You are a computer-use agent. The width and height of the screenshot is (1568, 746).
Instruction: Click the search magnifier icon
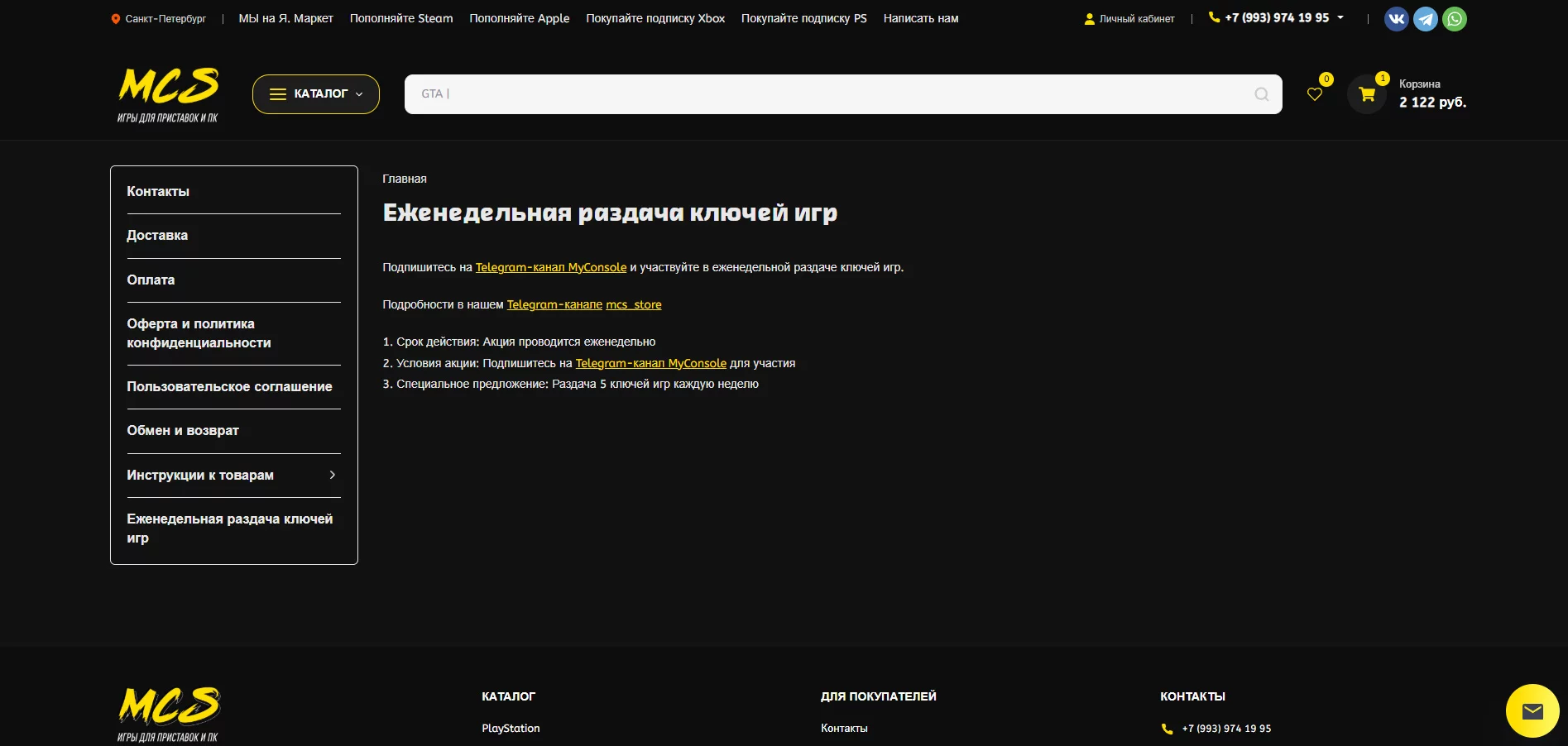pos(1261,94)
